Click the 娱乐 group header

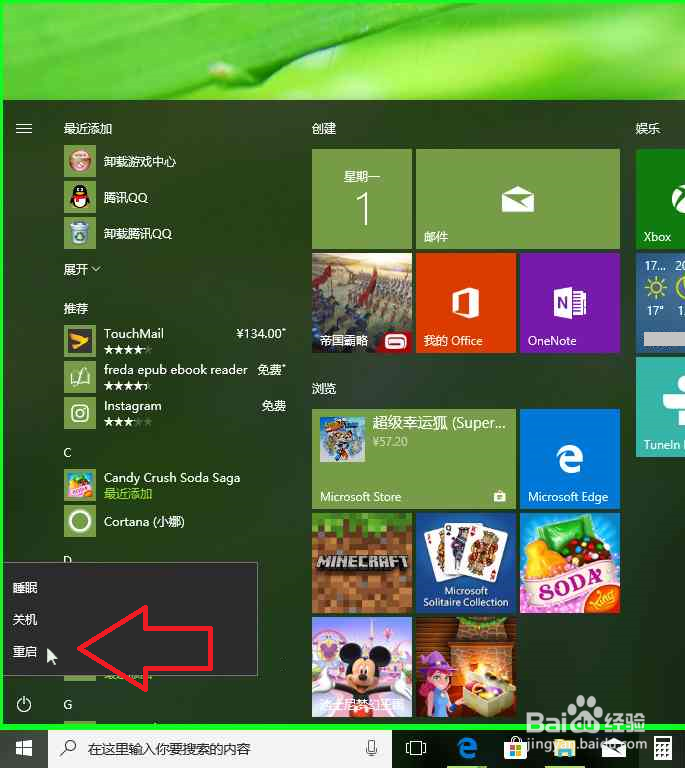(648, 129)
